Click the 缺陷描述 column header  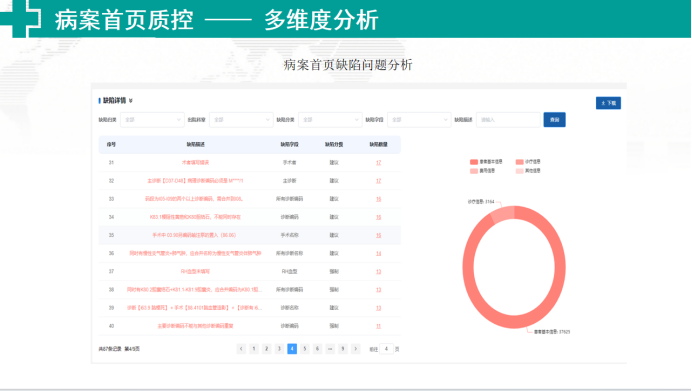[195, 145]
